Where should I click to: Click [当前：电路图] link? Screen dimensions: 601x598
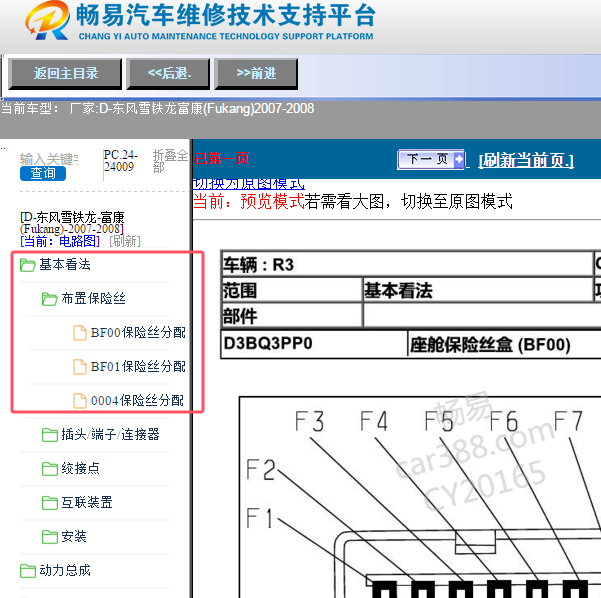pyautogui.click(x=60, y=241)
